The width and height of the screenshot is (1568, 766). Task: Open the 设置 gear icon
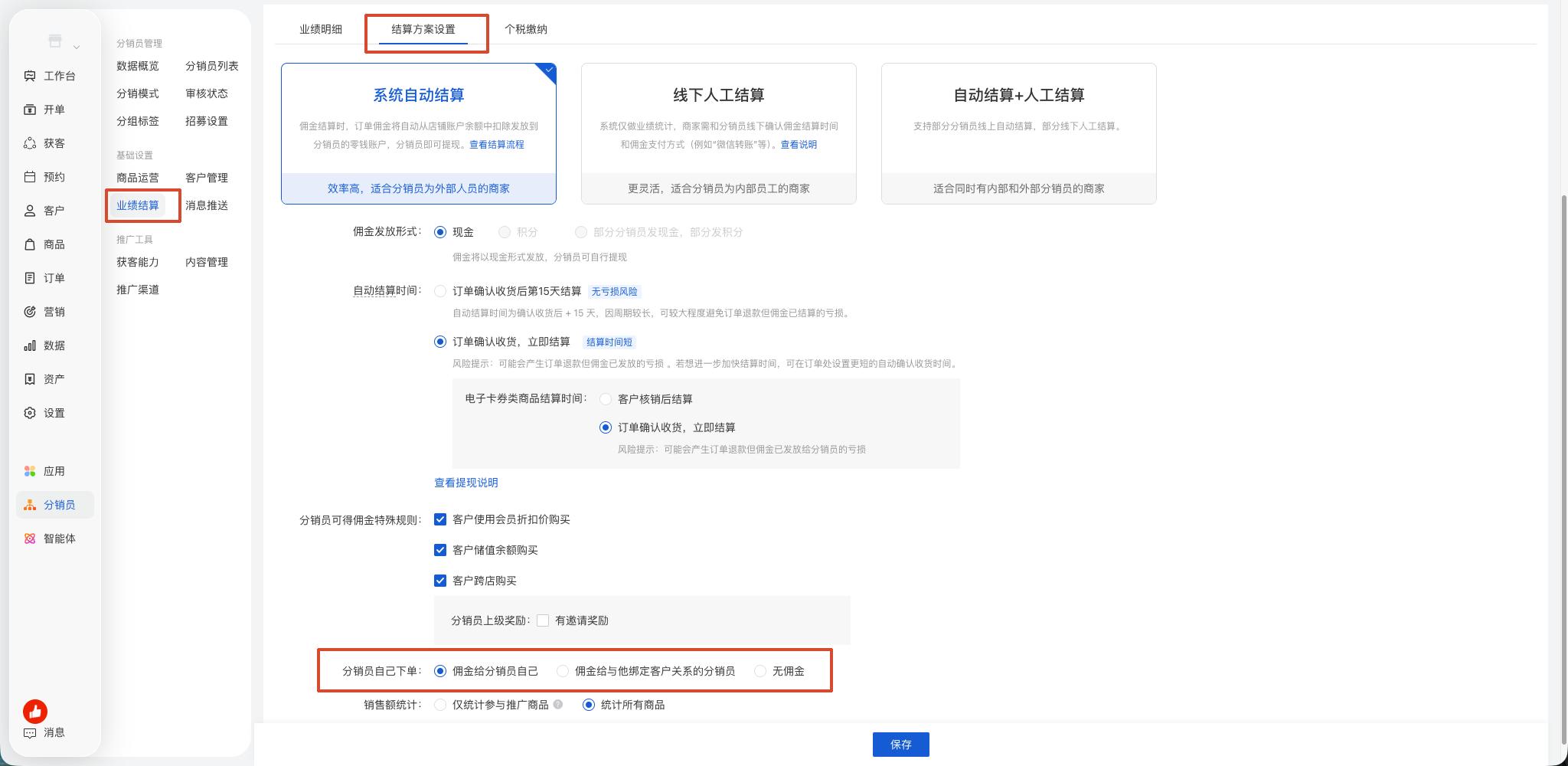point(30,413)
